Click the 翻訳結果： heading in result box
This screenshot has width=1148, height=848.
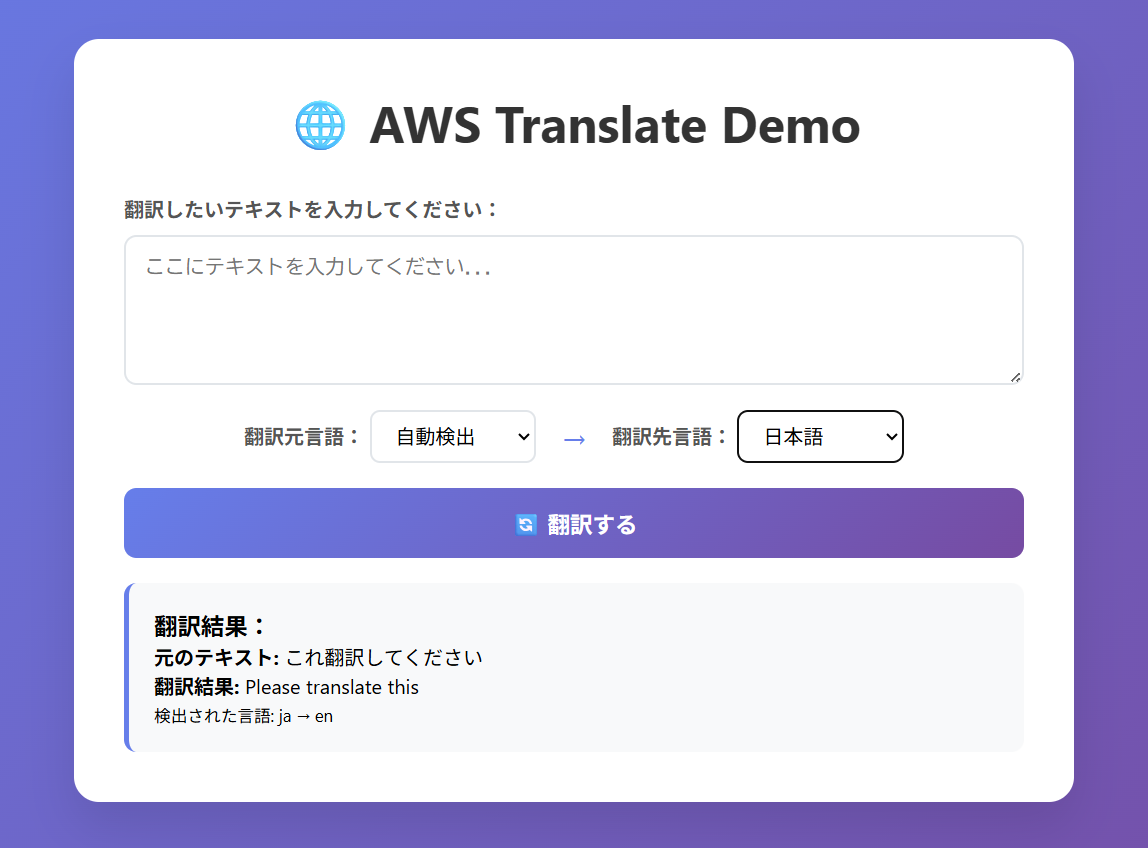pos(209,627)
